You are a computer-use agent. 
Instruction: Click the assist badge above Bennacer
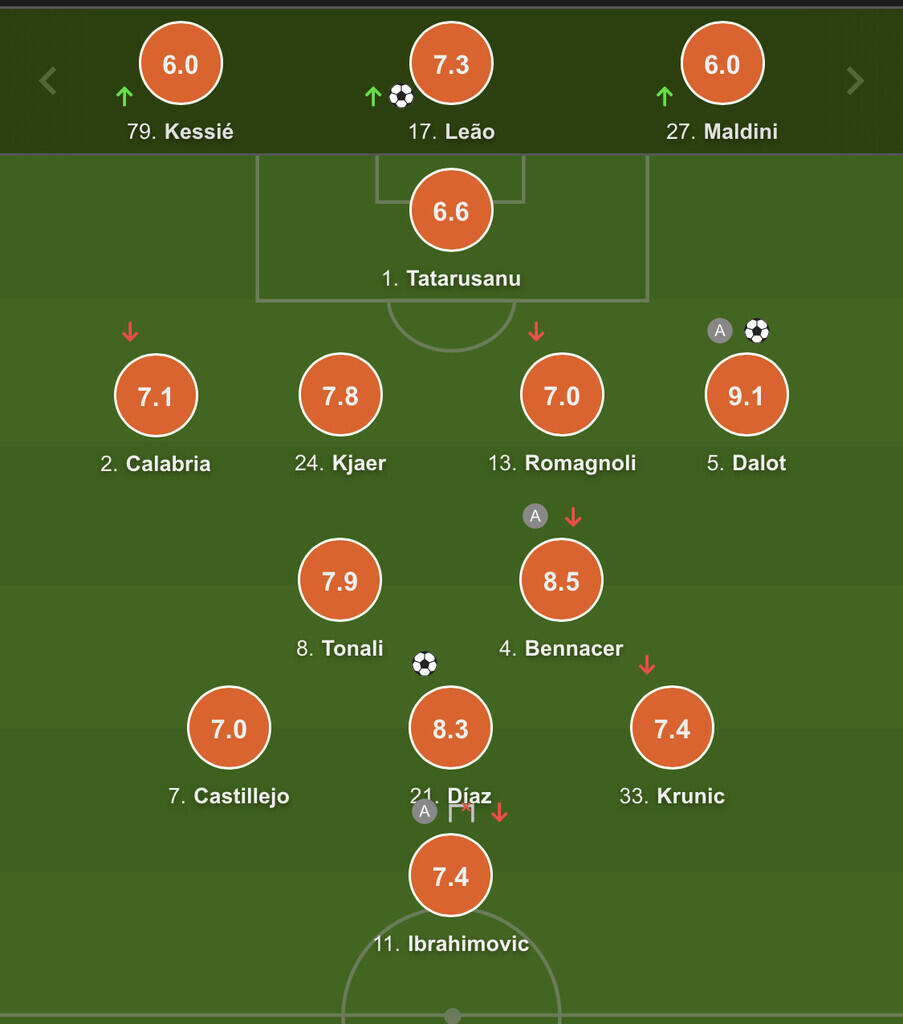click(x=536, y=516)
